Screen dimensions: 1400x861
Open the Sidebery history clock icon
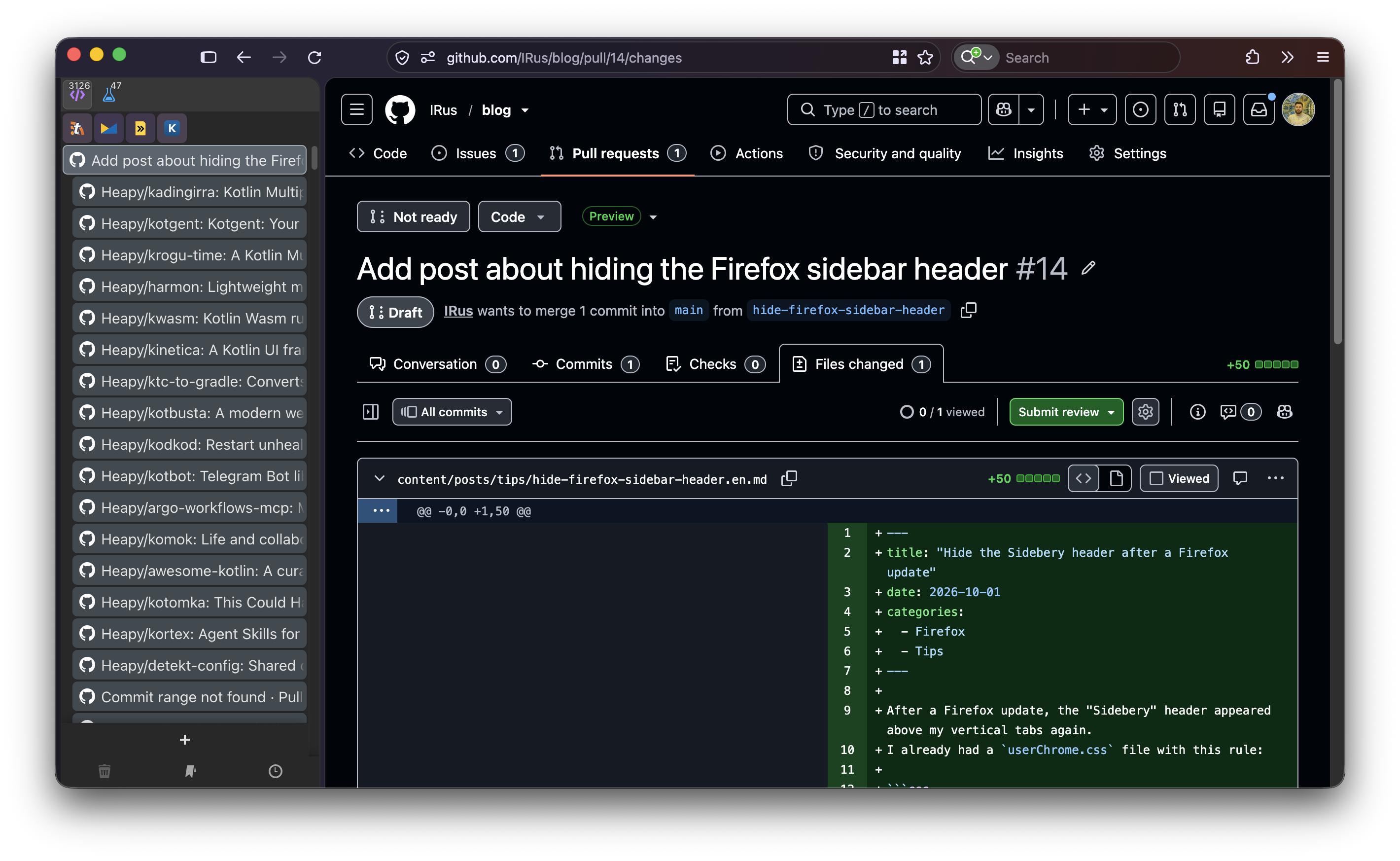tap(276, 771)
